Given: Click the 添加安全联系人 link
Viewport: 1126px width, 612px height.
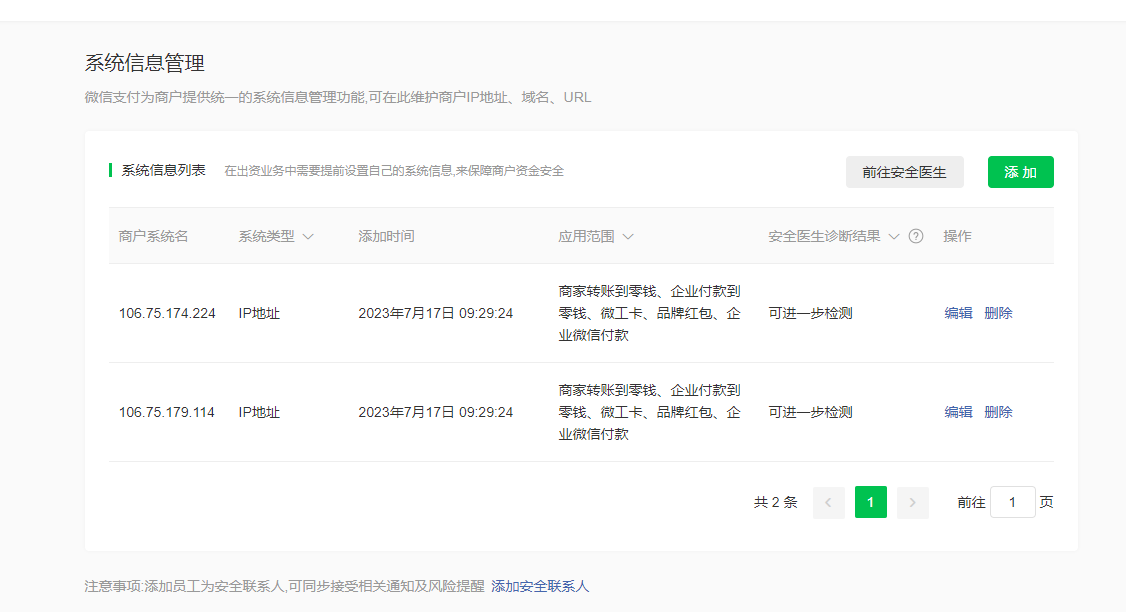Looking at the screenshot, I should click(x=540, y=586).
